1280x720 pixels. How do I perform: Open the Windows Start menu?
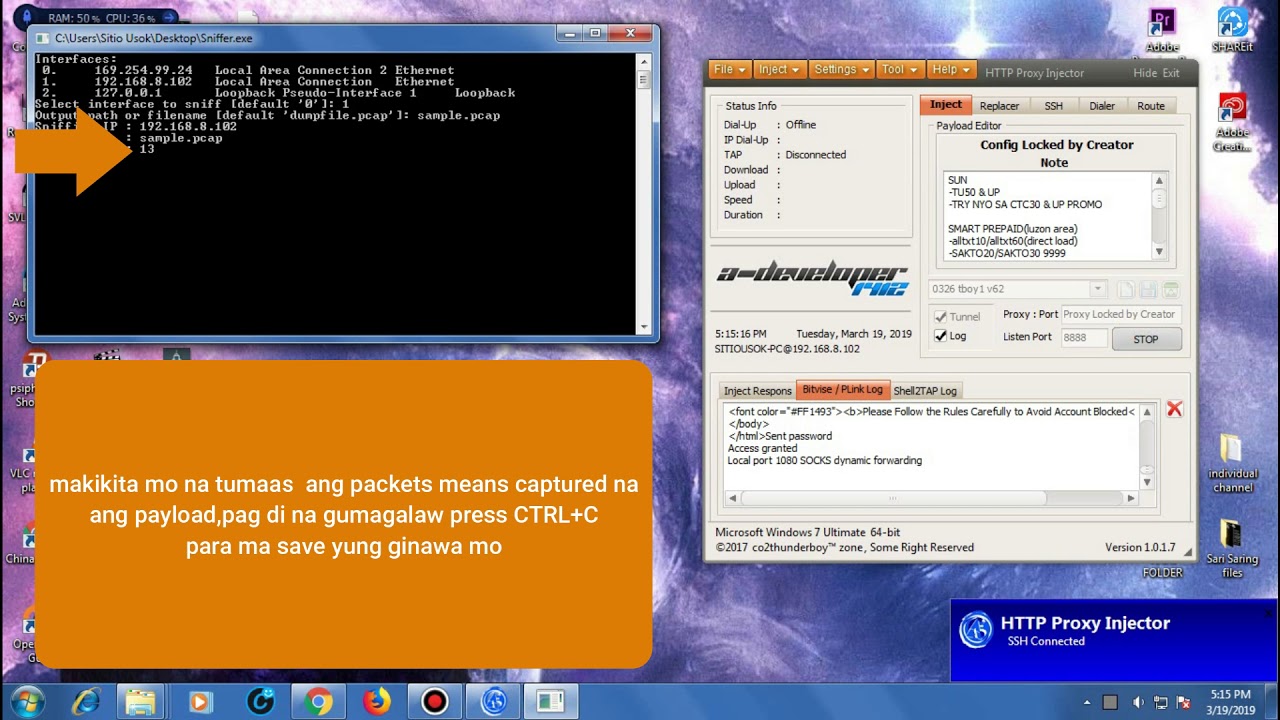click(27, 701)
